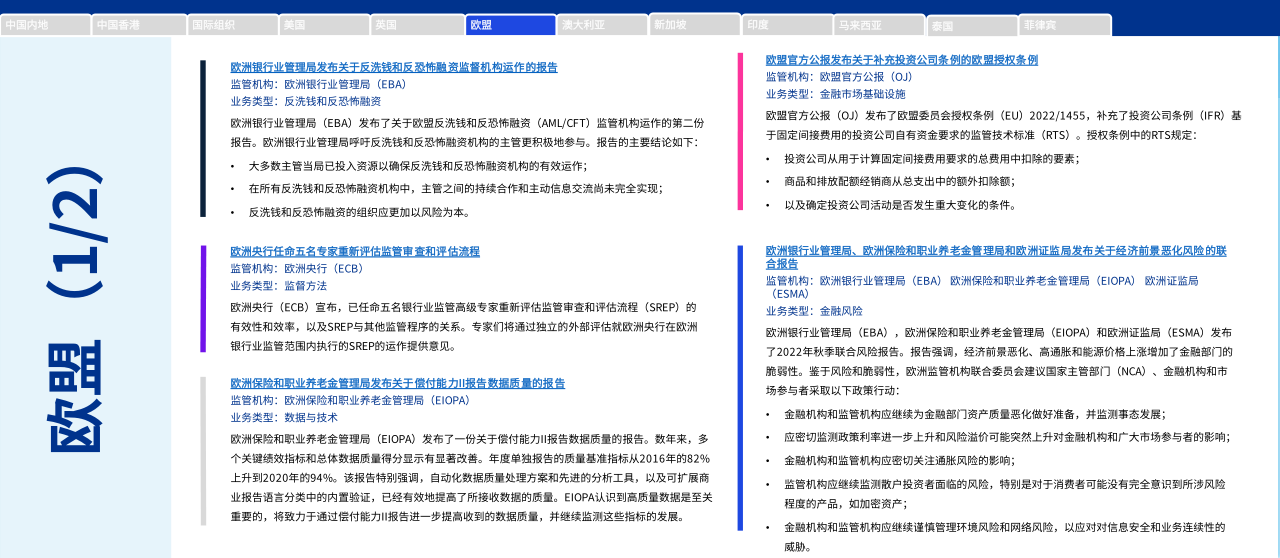Switch to the 菲律宾 tab

coord(1065,25)
